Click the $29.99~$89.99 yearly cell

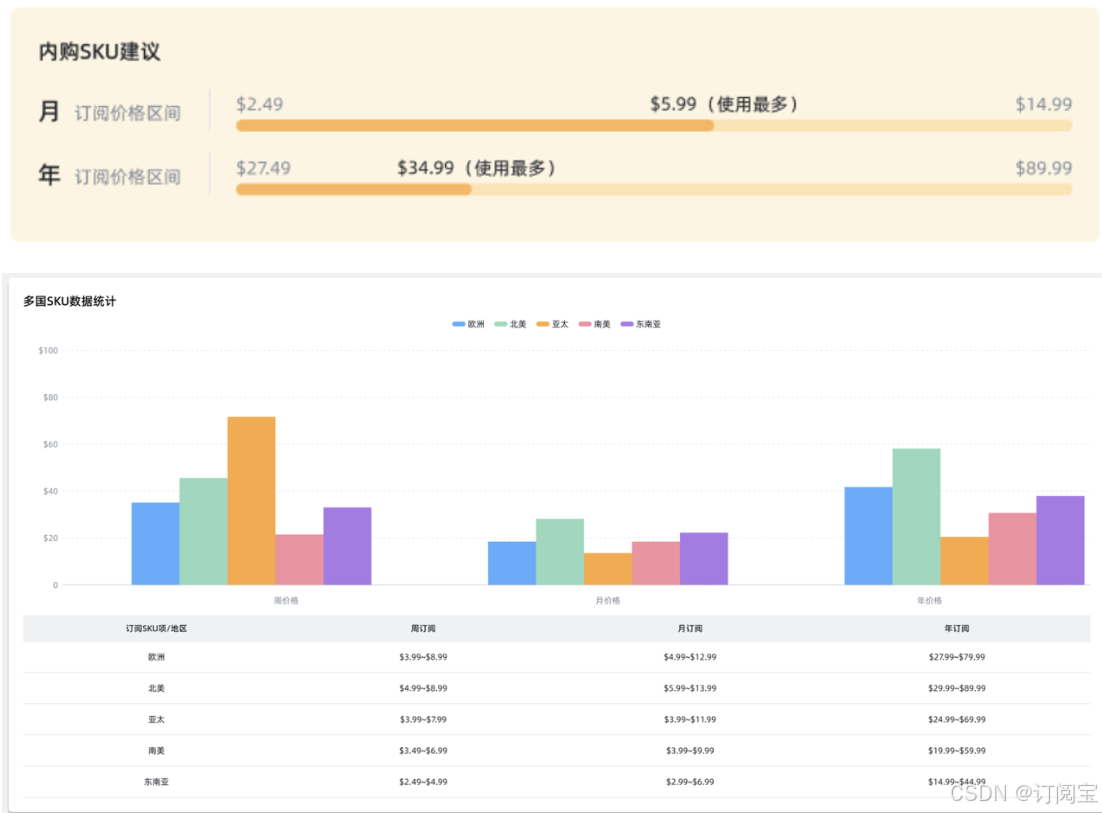pyautogui.click(x=957, y=688)
